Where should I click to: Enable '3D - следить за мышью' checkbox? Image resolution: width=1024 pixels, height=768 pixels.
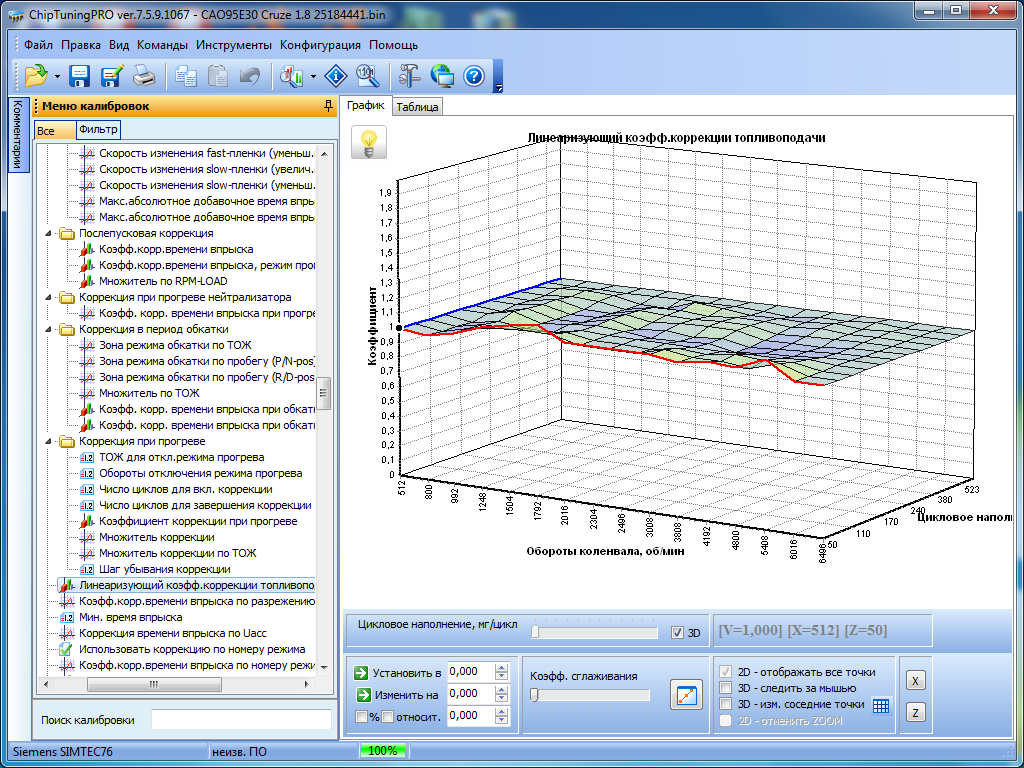coord(727,688)
